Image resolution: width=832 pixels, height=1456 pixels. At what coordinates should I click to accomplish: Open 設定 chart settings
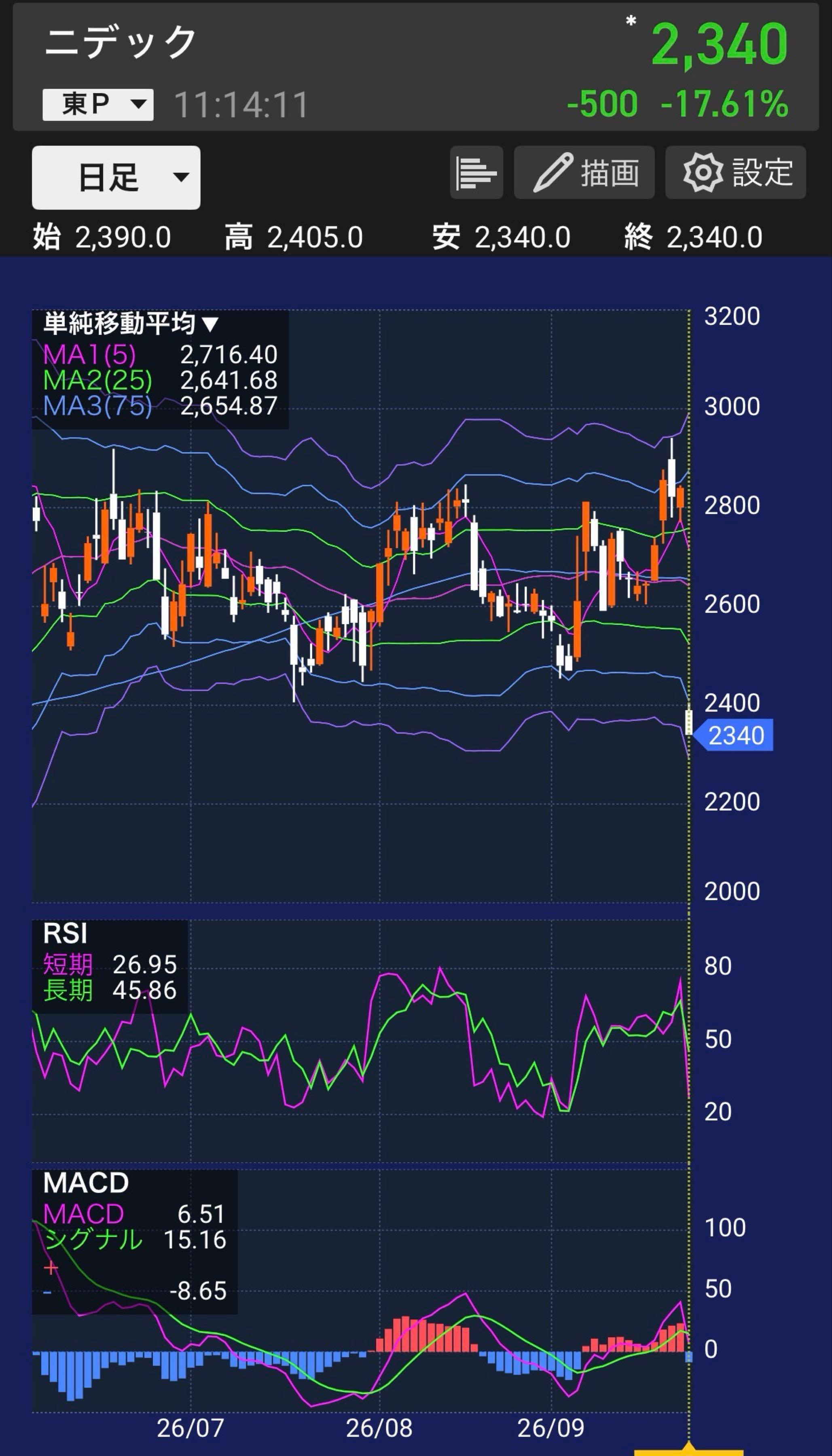point(735,173)
